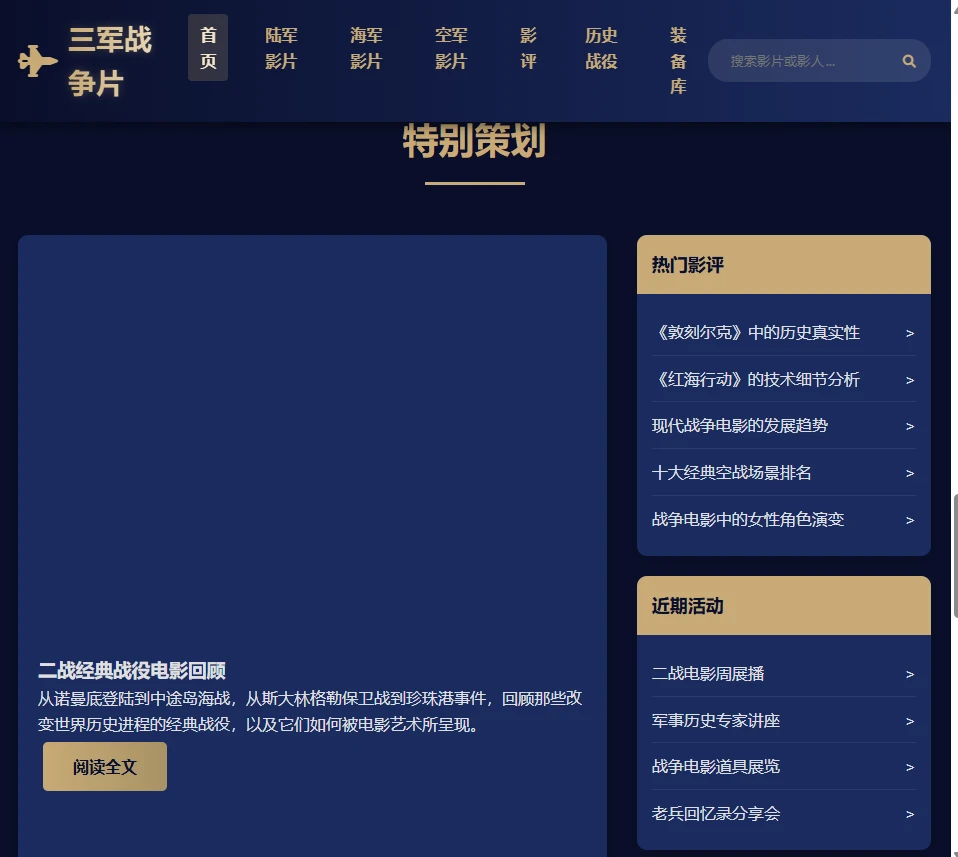958x857 pixels.
Task: Open 战争电影中的女性角色演变 article
Action: coord(748,520)
